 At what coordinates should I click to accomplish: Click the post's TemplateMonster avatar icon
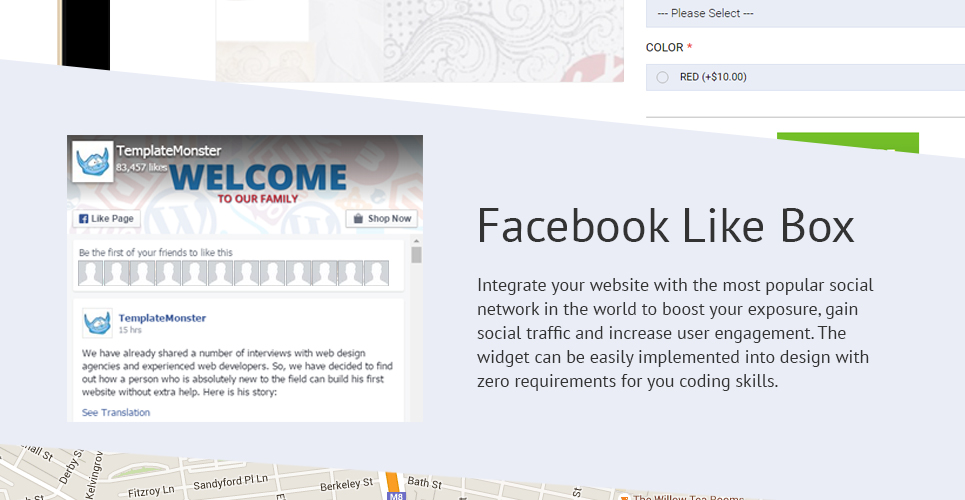coord(97,323)
